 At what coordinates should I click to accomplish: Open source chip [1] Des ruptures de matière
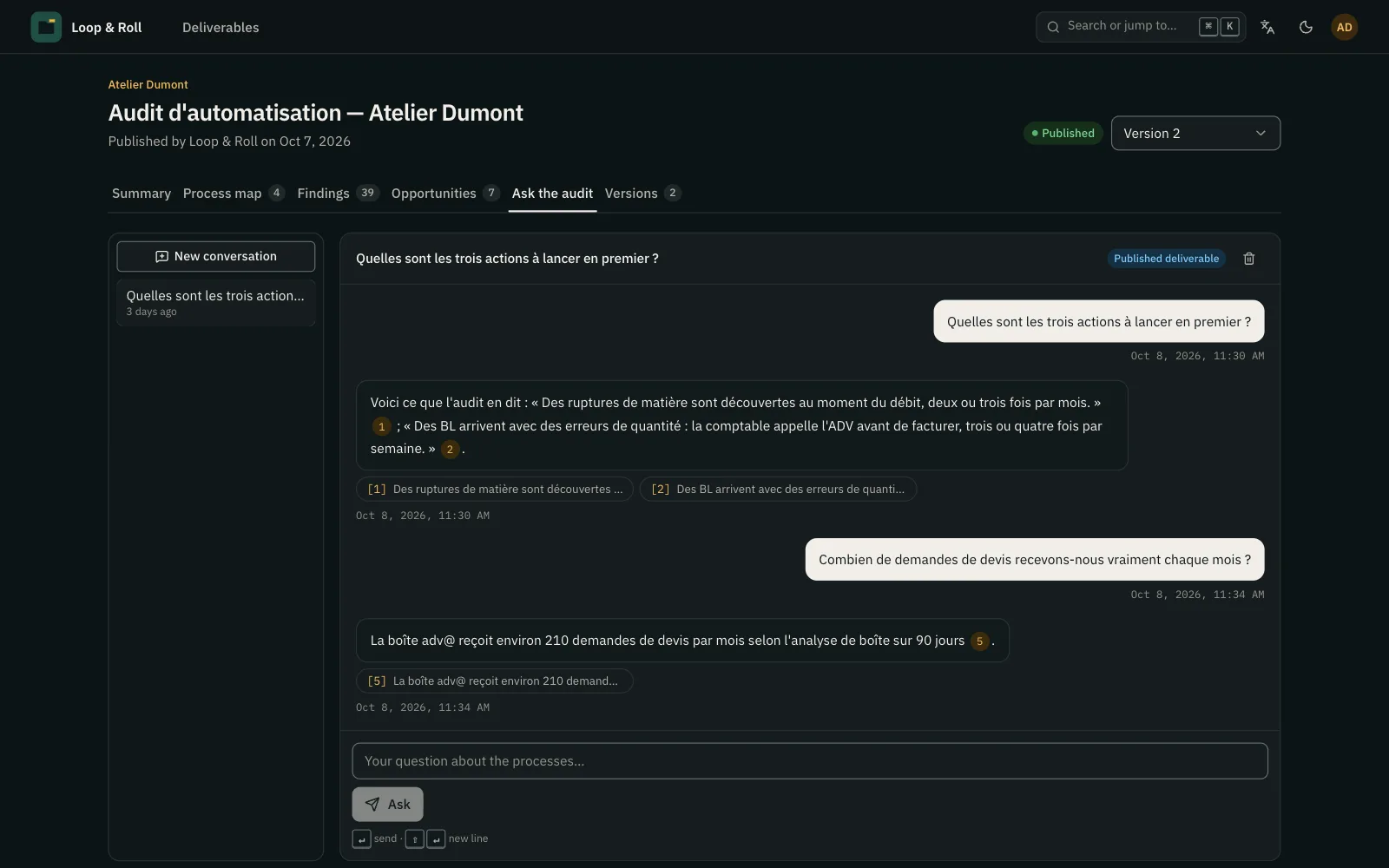pyautogui.click(x=495, y=490)
